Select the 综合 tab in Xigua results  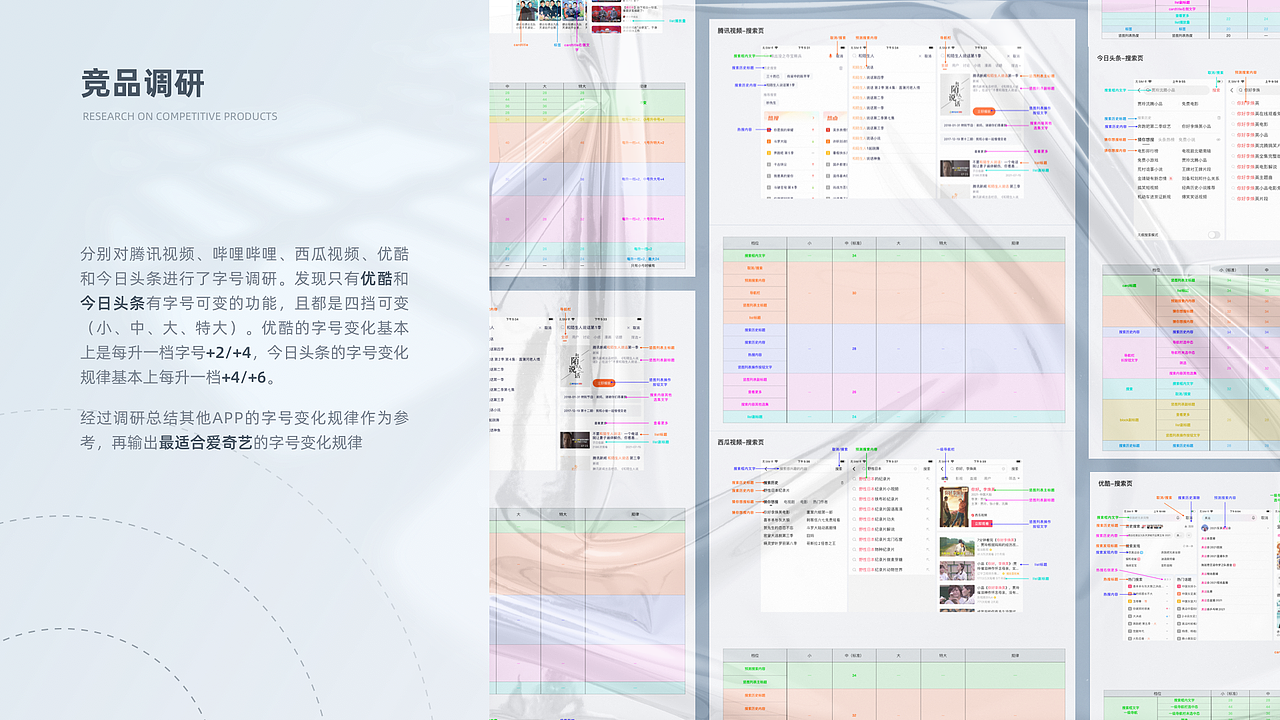point(945,478)
